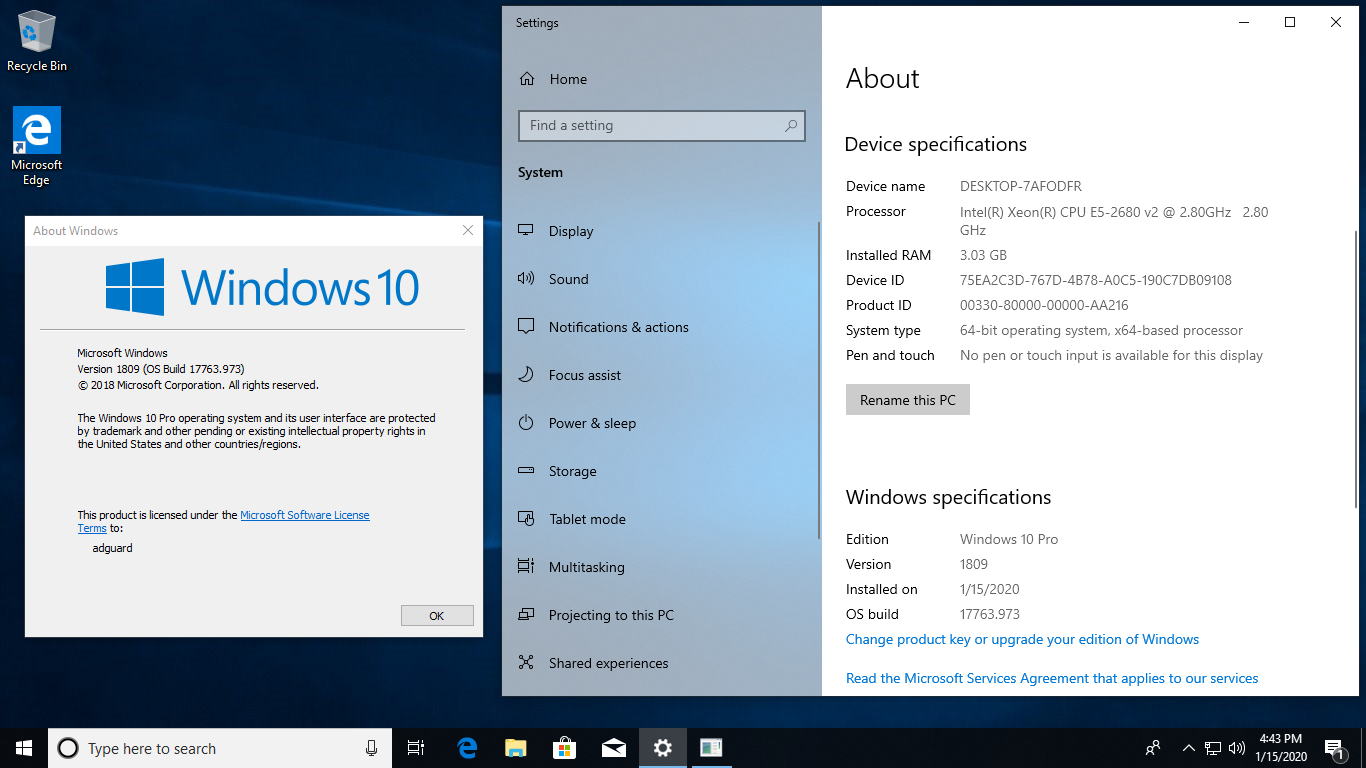Click Change product key or upgrade edition link

tap(1022, 639)
